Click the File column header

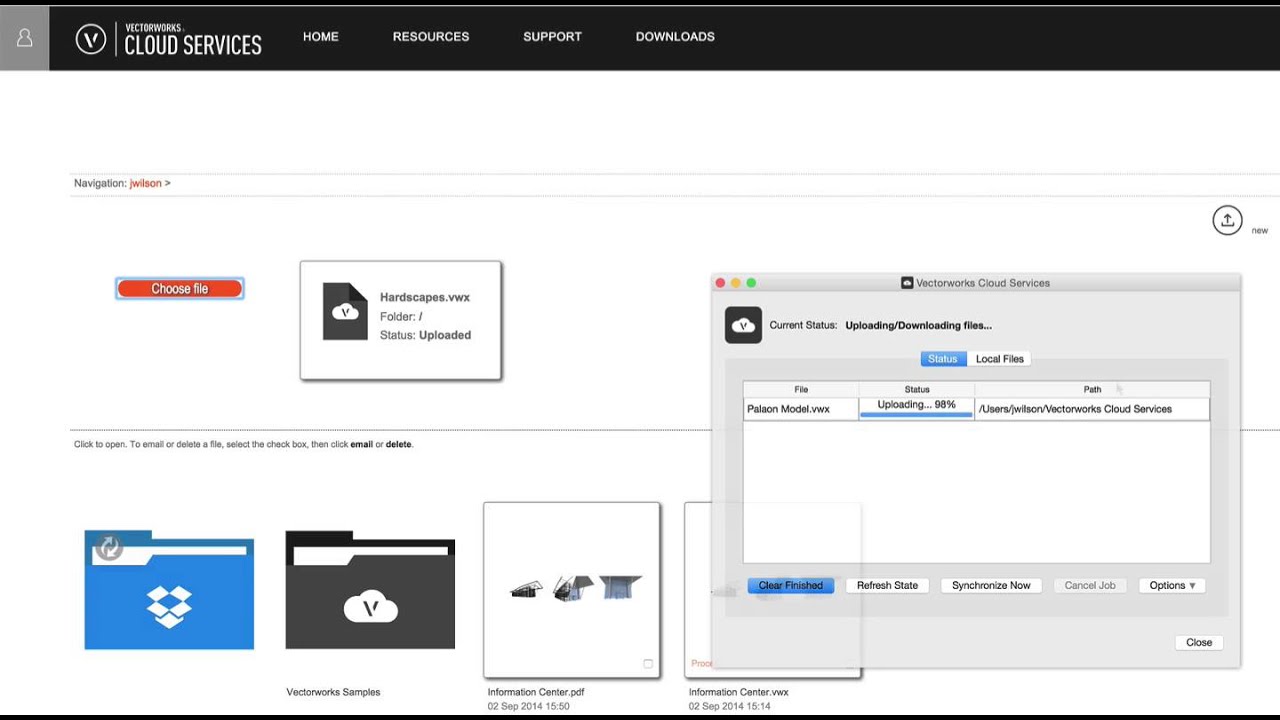pyautogui.click(x=801, y=390)
